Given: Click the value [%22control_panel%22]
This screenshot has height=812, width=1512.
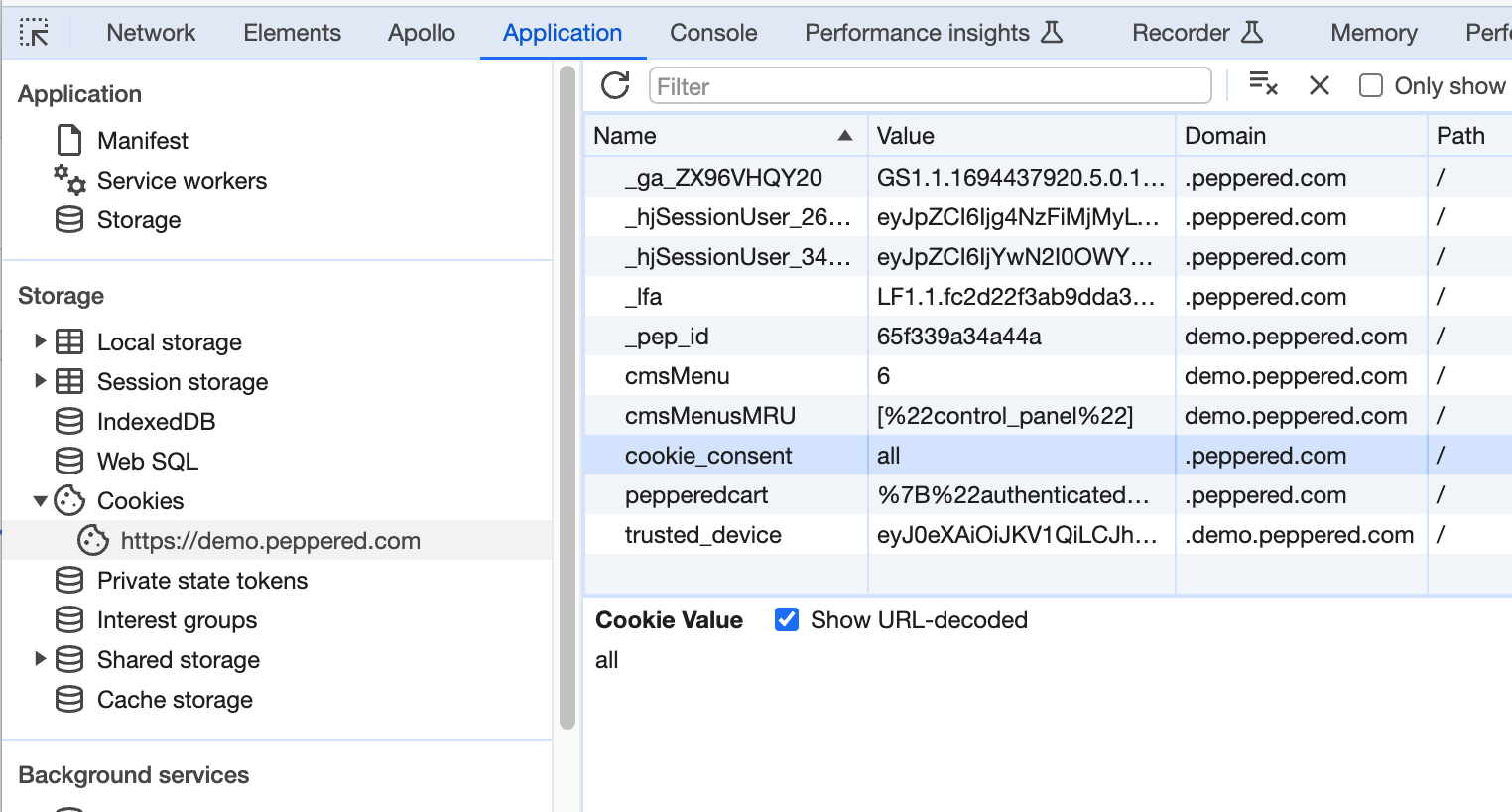Looking at the screenshot, I should [x=1005, y=416].
